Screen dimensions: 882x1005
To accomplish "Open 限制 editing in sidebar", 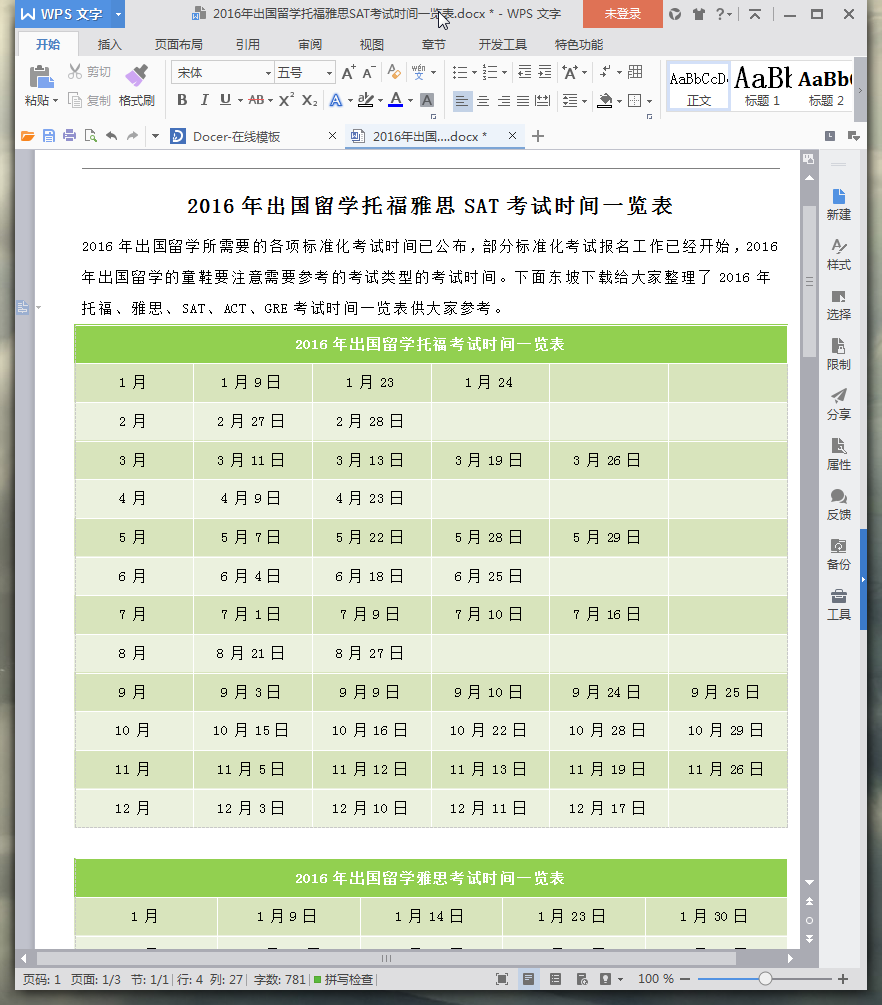I will 838,355.
